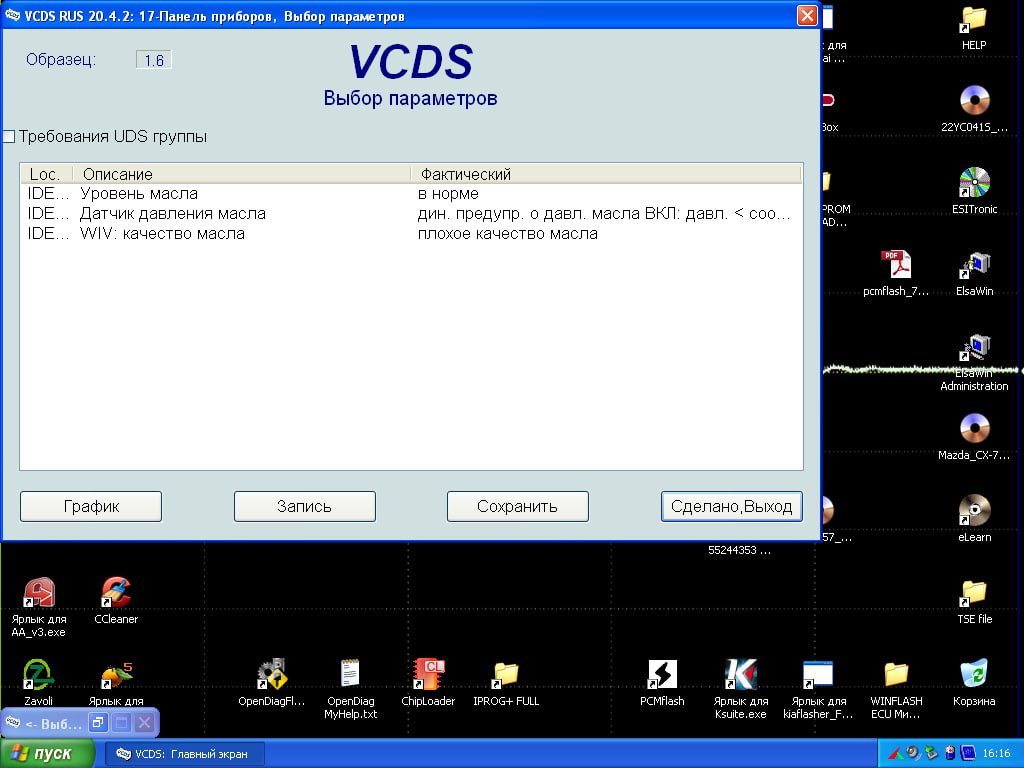This screenshot has width=1024, height=768.
Task: Launch PCMflash desktop shortcut
Action: pos(662,682)
